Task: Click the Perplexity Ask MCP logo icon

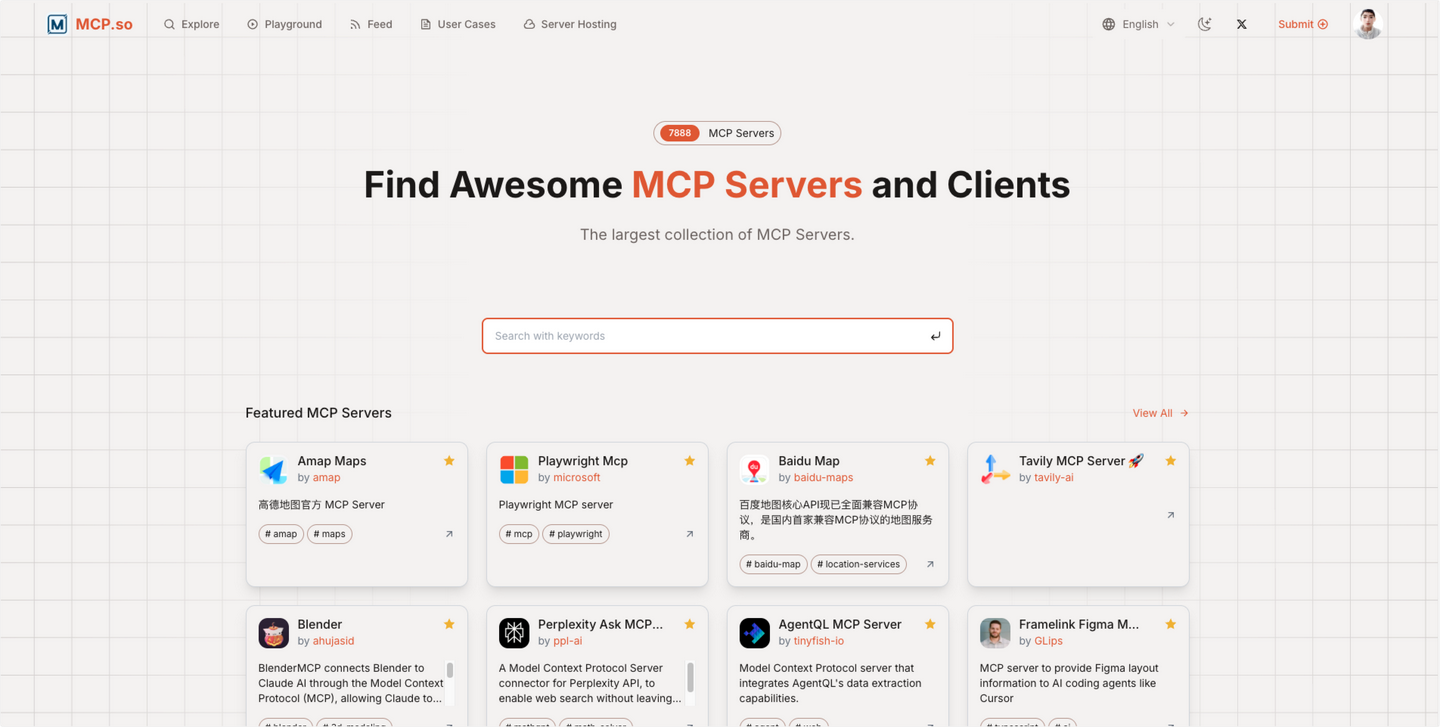Action: pos(514,633)
